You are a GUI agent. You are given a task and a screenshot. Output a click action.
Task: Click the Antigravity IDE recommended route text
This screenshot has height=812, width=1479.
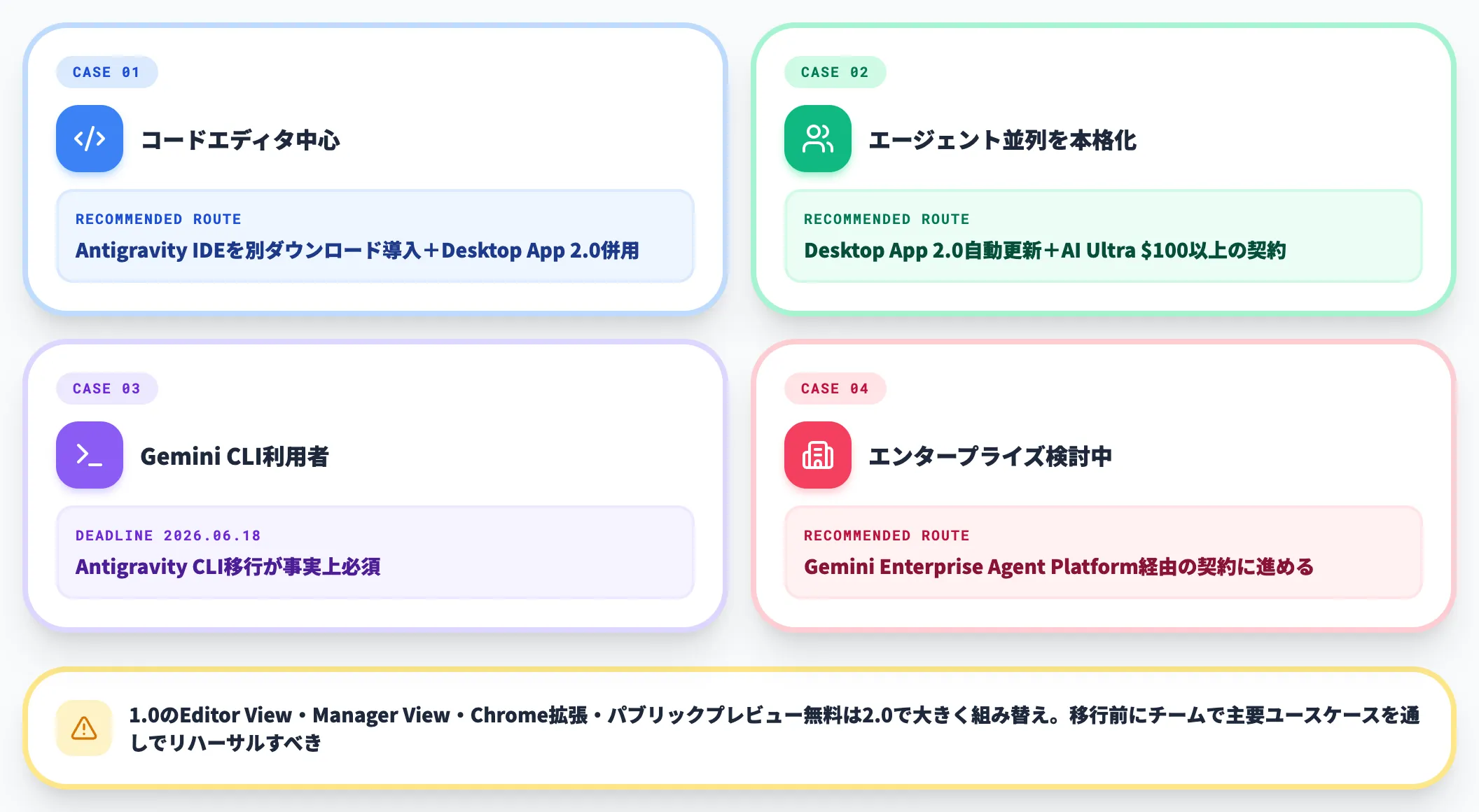(x=357, y=251)
